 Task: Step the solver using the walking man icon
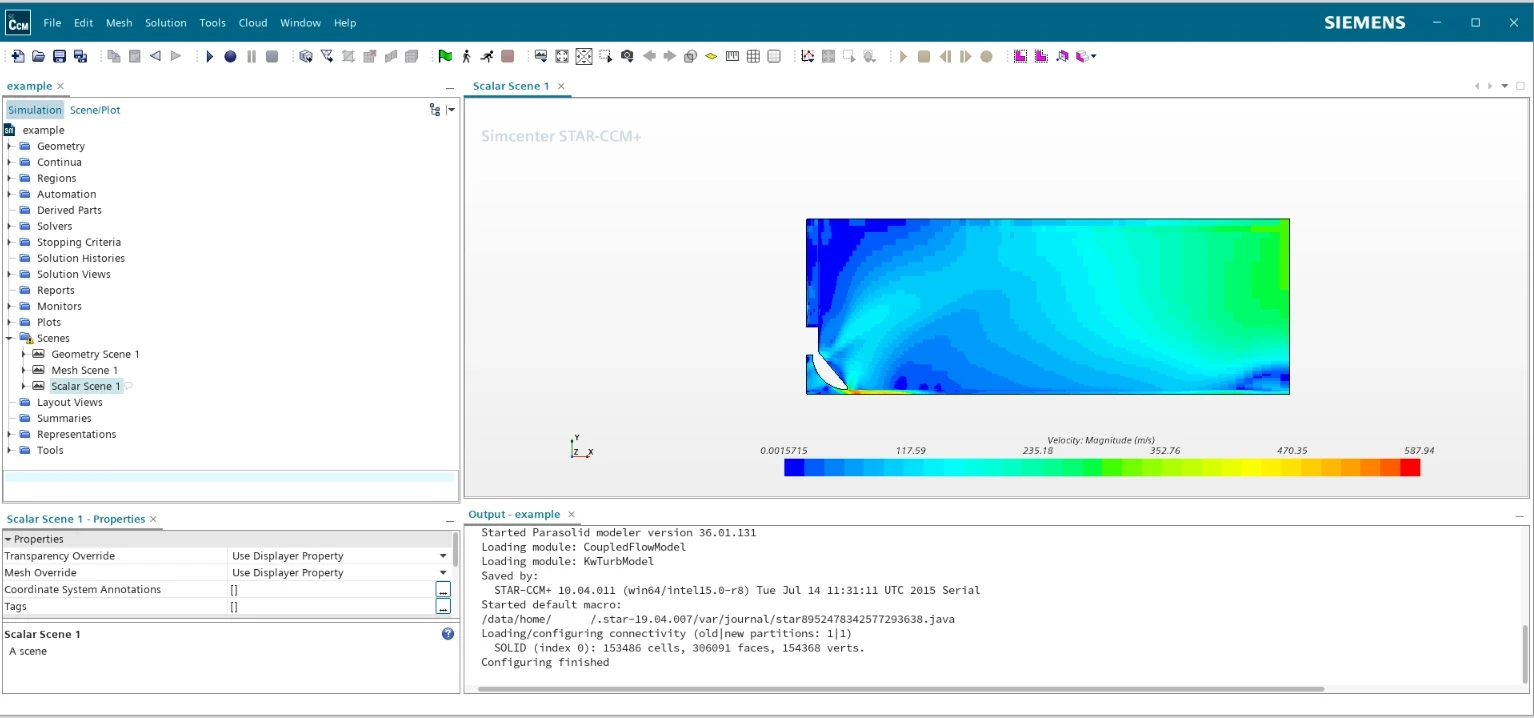tap(466, 56)
